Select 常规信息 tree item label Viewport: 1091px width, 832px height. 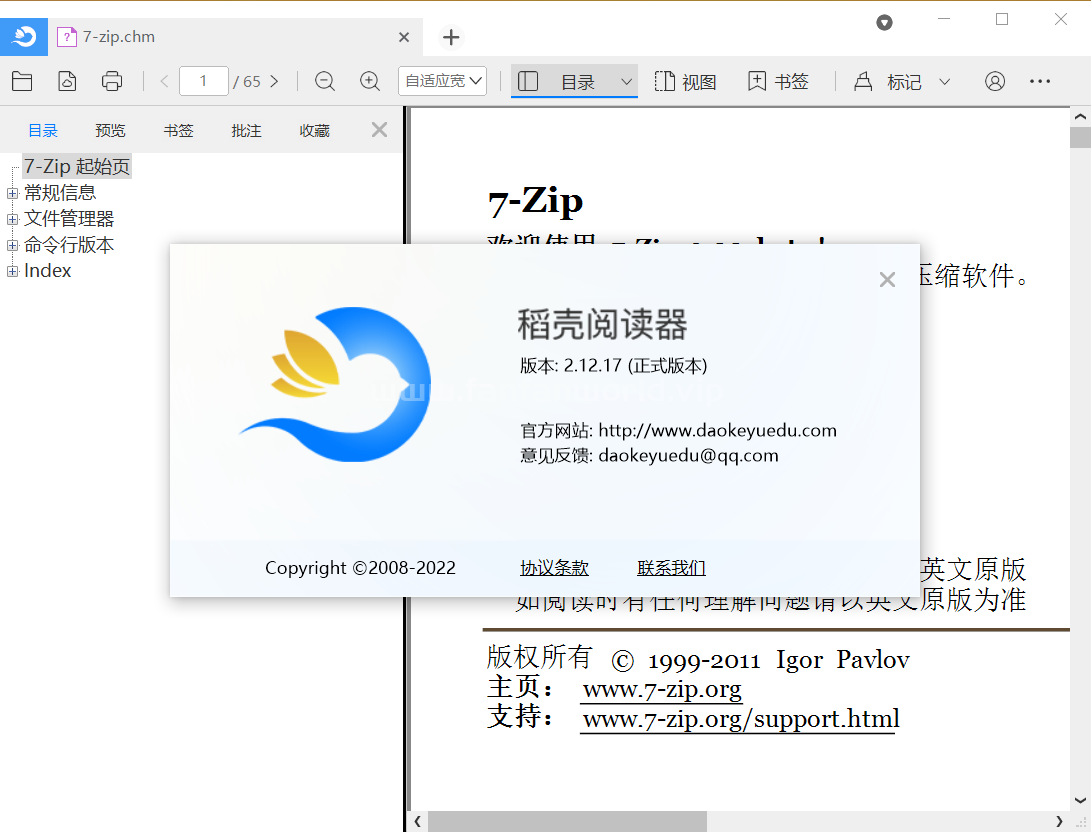pos(60,193)
